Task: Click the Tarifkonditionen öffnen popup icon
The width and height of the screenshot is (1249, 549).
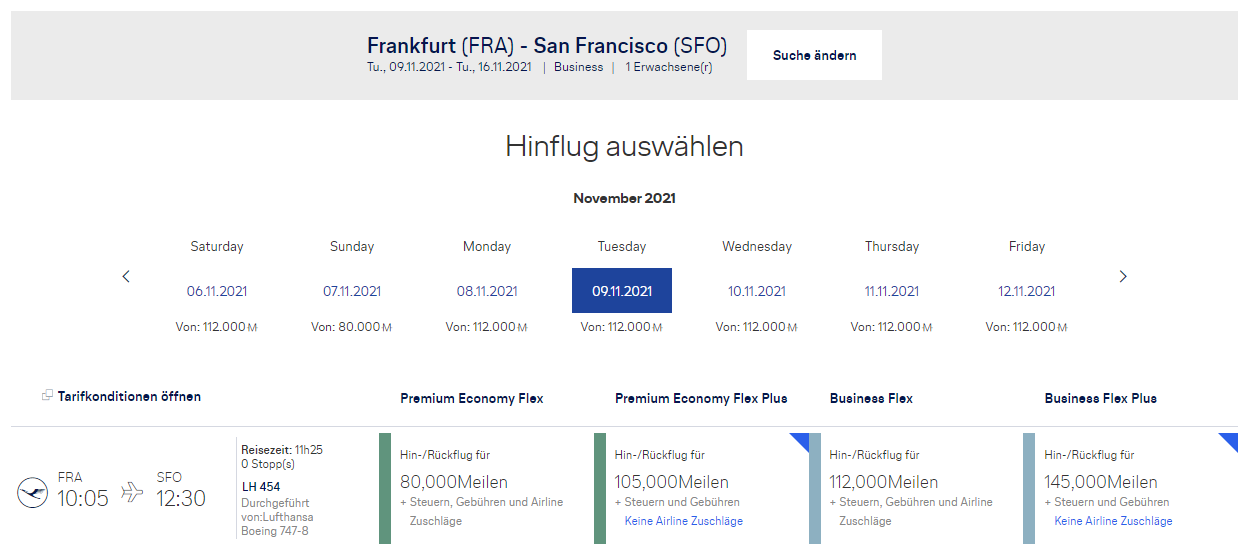Action: click(47, 396)
